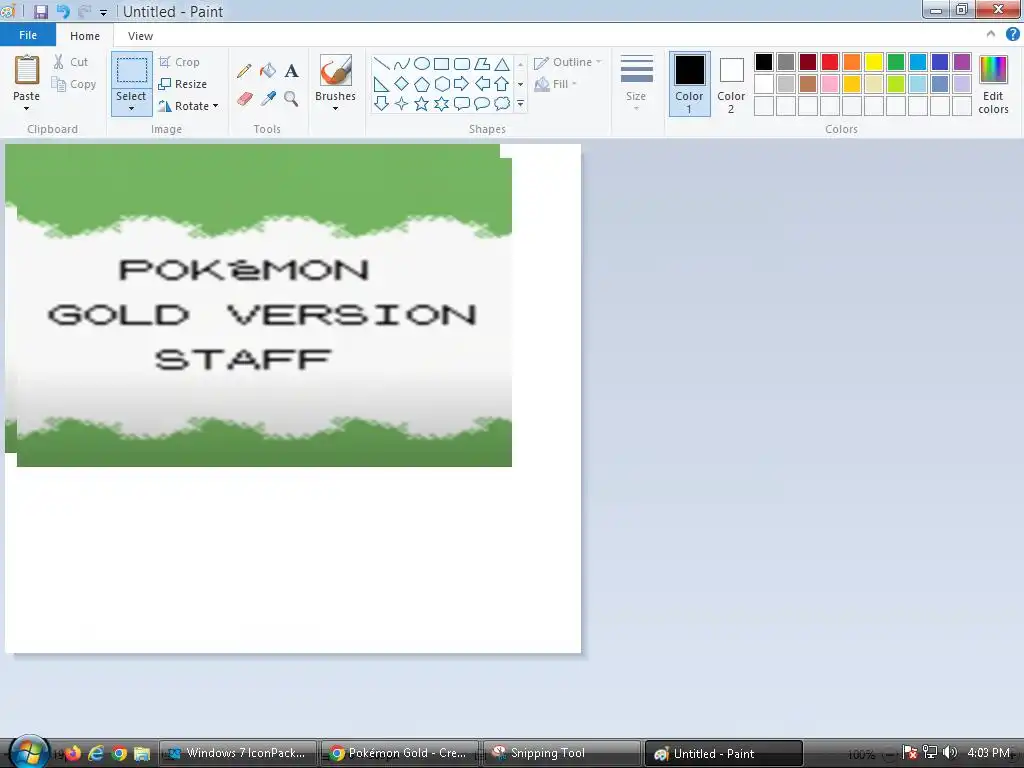The width and height of the screenshot is (1024, 768).
Task: Open the Customize Quick Access Toolbar arrow
Action: (x=103, y=12)
